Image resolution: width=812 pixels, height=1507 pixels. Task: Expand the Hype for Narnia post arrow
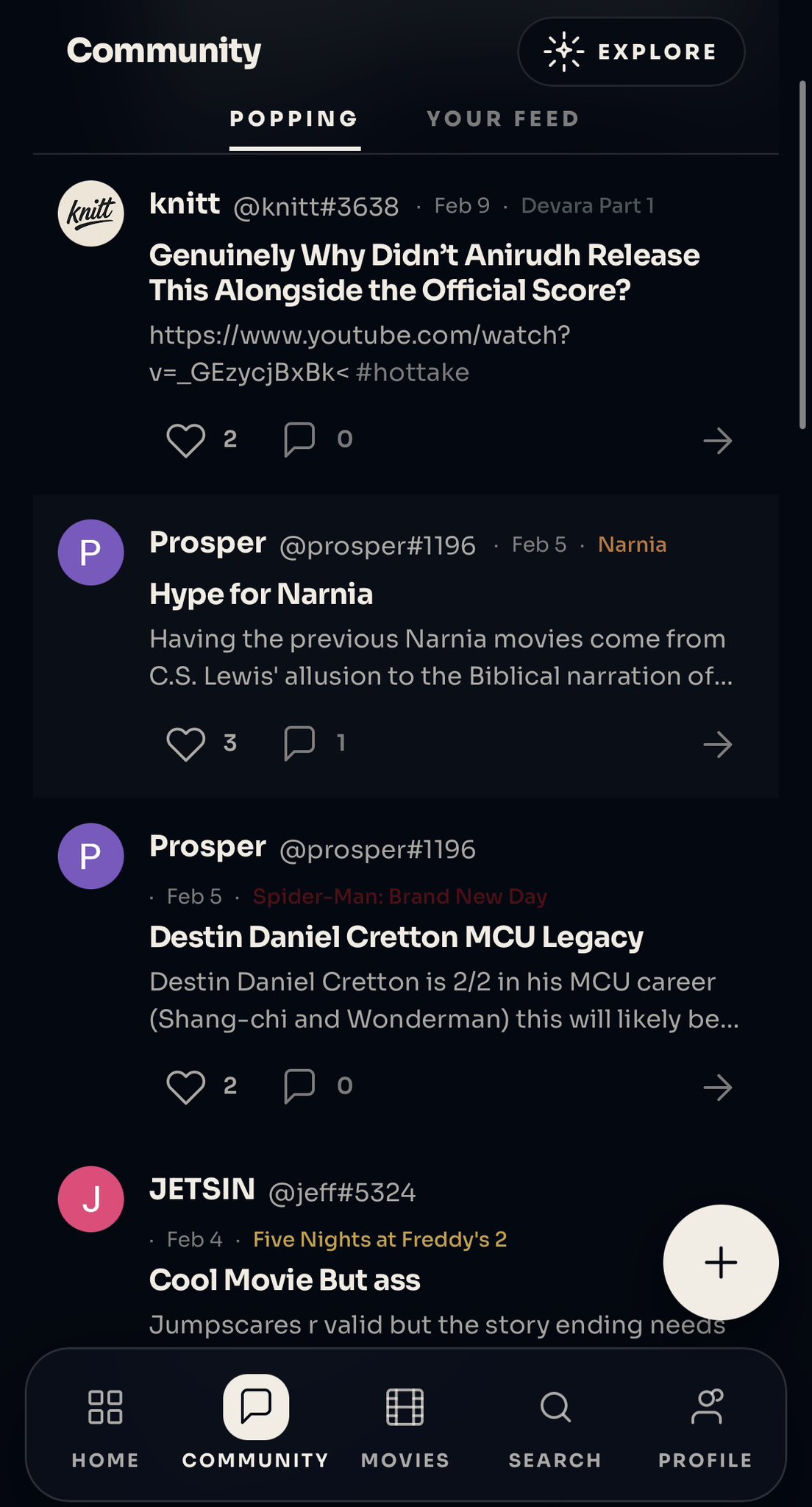(717, 744)
